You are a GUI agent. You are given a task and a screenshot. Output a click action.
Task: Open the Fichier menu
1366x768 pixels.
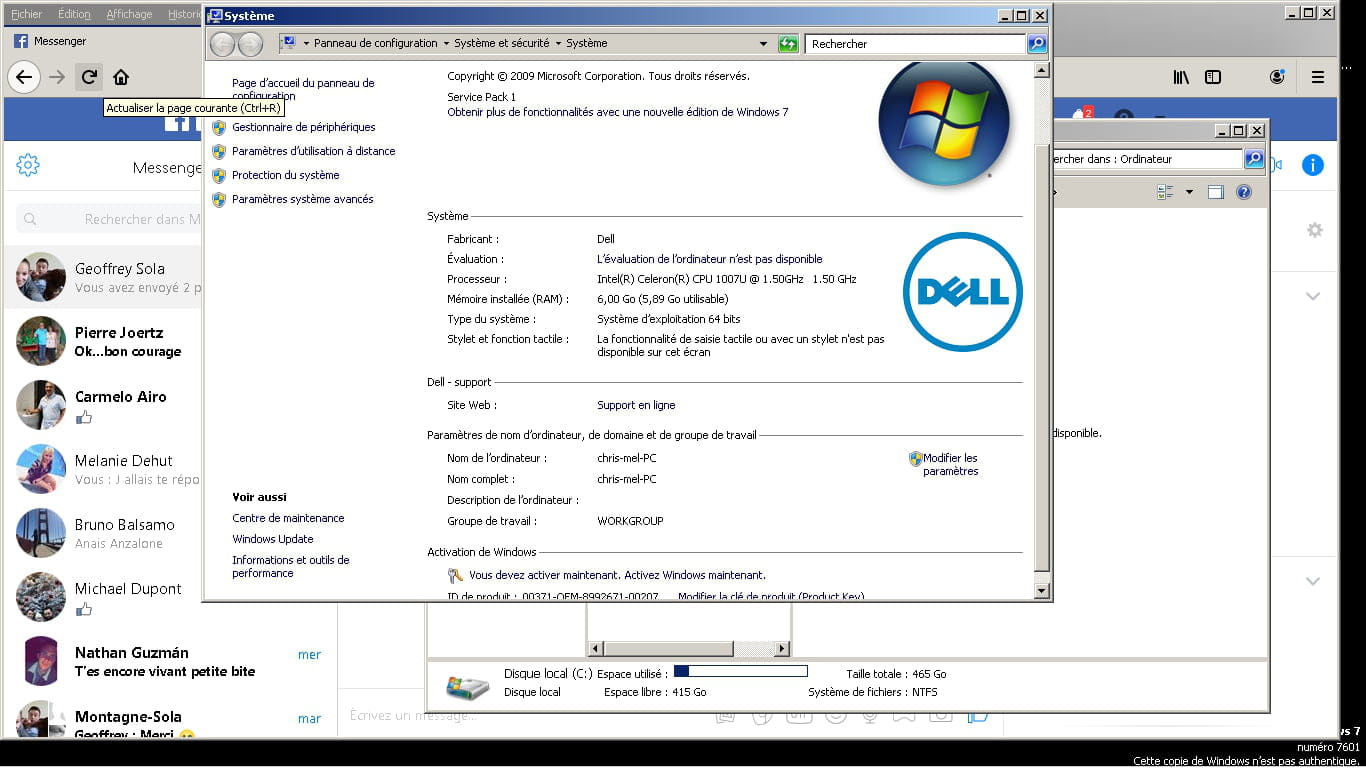click(x=26, y=14)
